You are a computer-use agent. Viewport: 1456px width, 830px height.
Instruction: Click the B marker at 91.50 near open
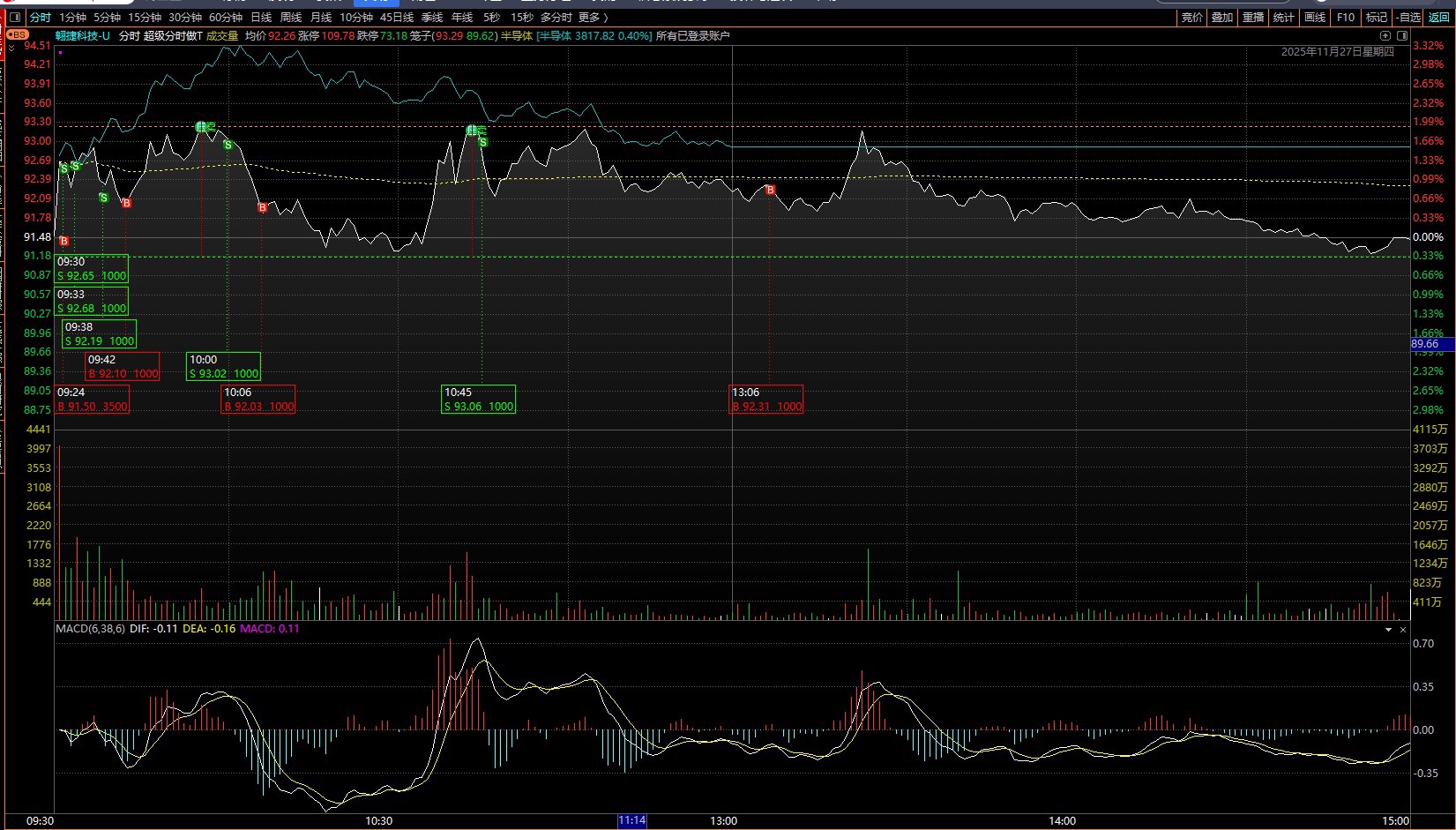click(x=63, y=241)
